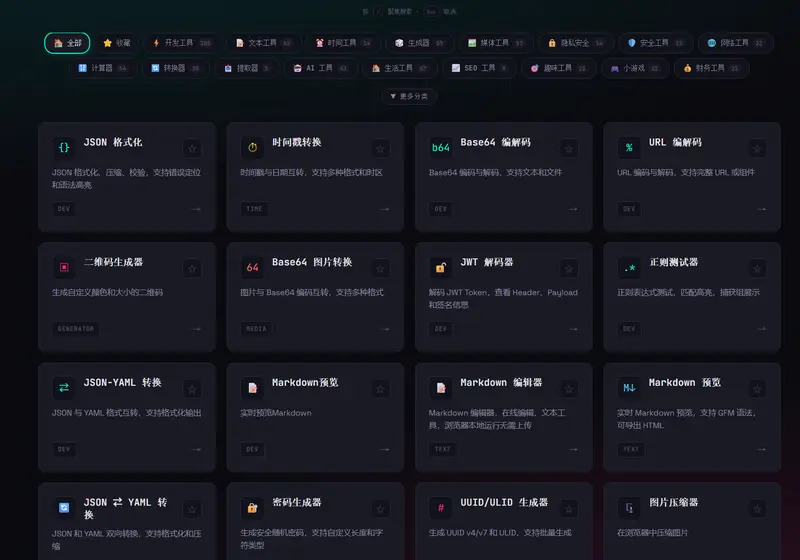Select the 媒体工具 category
800x560 pixels.
click(x=495, y=43)
